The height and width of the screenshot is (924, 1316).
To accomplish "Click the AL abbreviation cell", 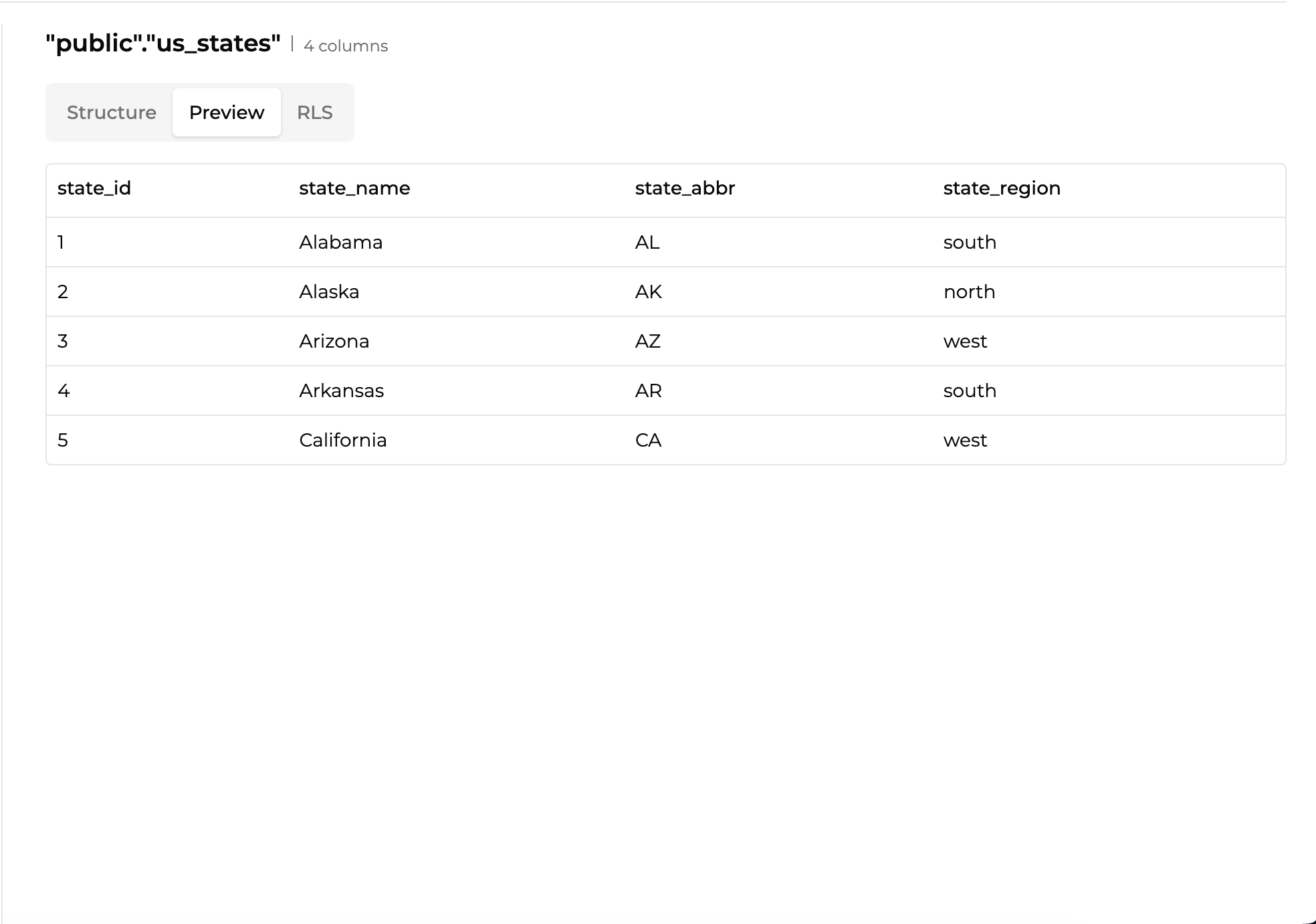I will click(x=647, y=242).
